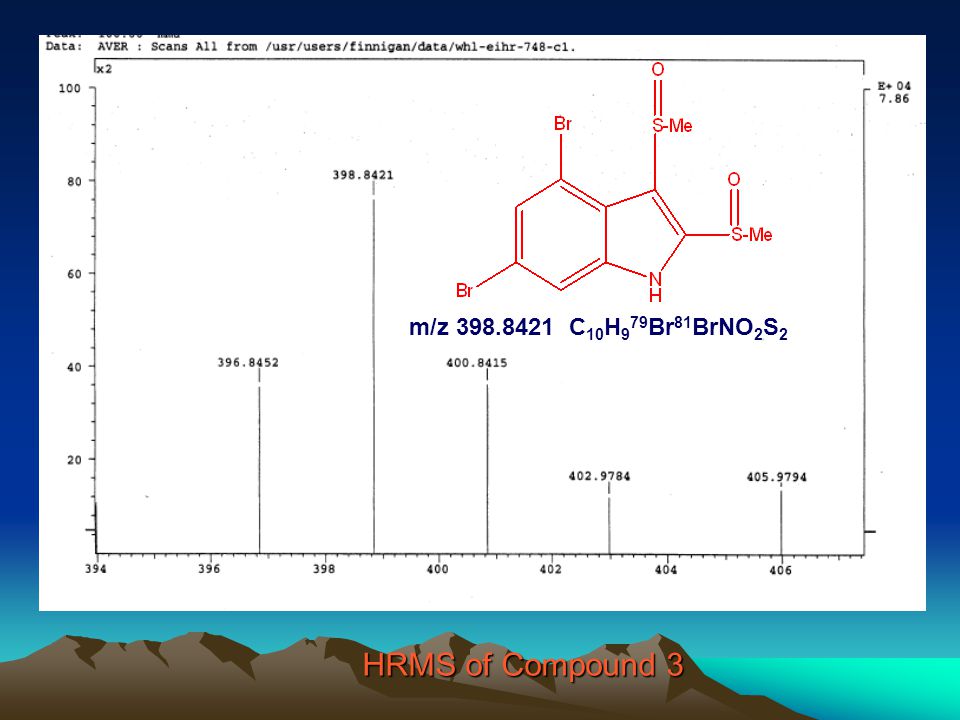Select the peak label 400.8415

point(476,363)
